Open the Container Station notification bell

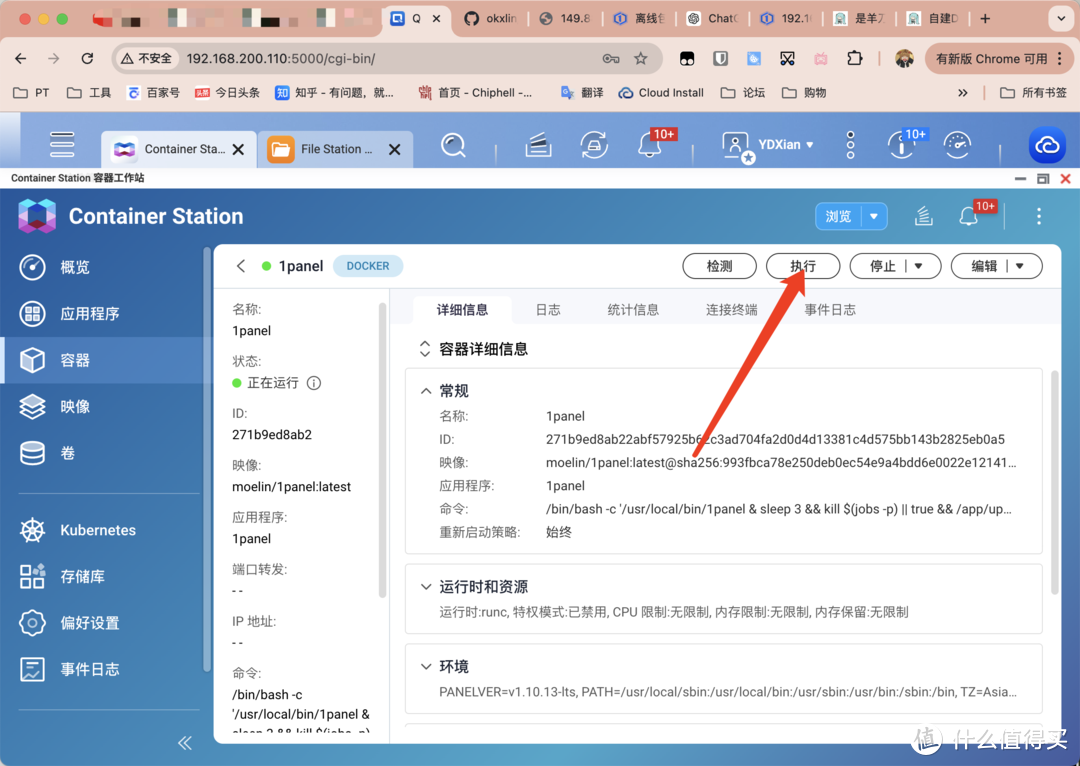(x=968, y=216)
